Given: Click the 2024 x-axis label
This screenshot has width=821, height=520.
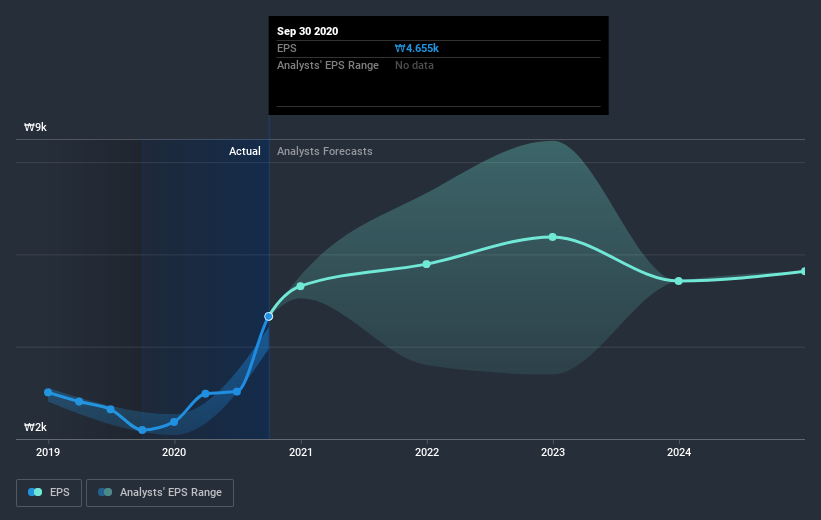Looking at the screenshot, I should click(679, 452).
